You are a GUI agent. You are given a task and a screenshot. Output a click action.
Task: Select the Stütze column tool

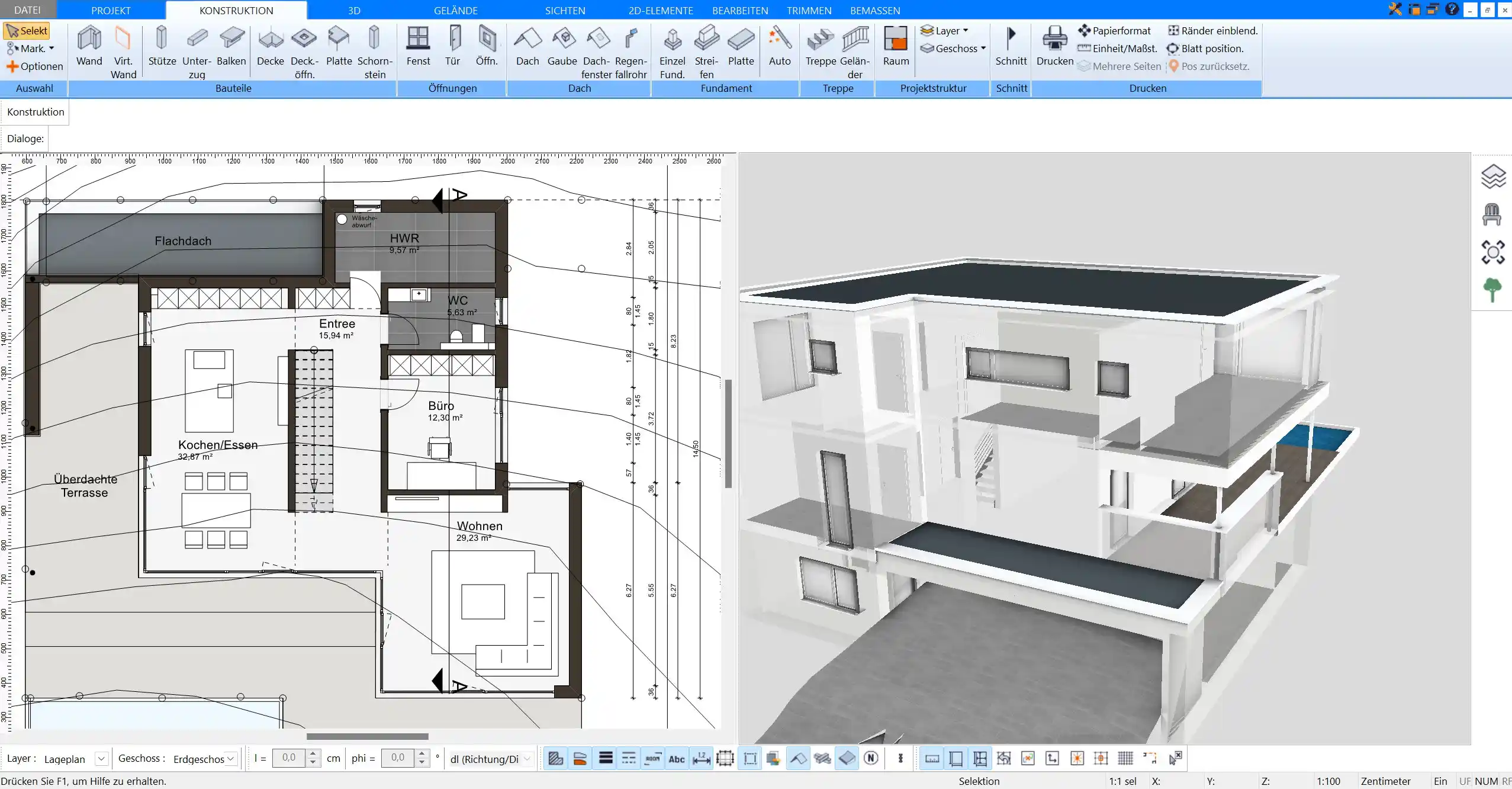coord(162,46)
